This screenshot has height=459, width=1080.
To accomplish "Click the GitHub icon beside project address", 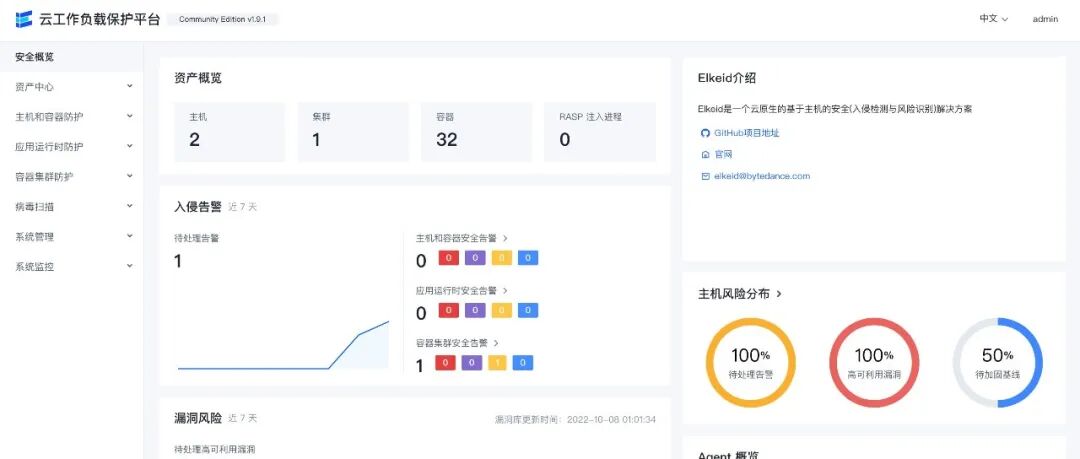I will coord(705,133).
